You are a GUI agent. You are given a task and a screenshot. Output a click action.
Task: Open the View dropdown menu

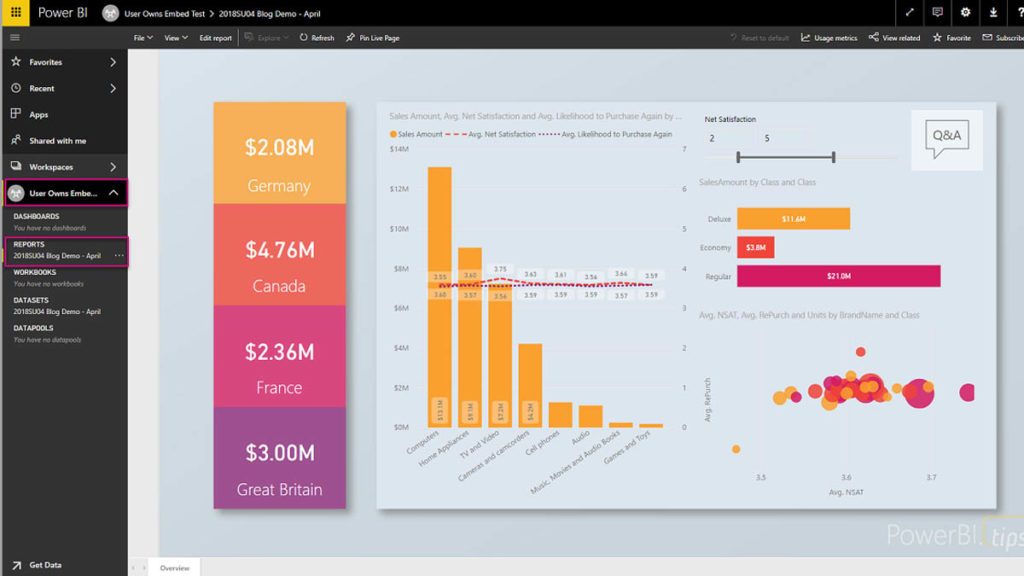pyautogui.click(x=176, y=37)
